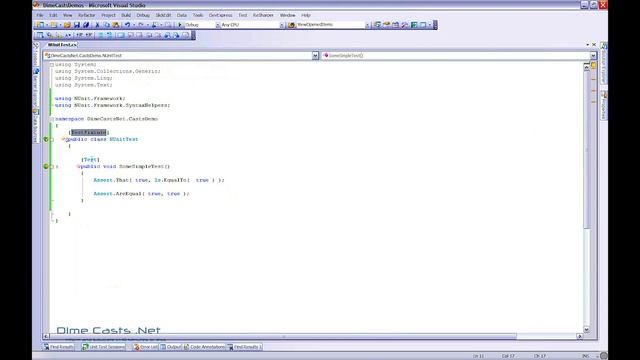The image size is (640, 360).
Task: Click the scroll right arrow in editor
Action: (x=580, y=336)
